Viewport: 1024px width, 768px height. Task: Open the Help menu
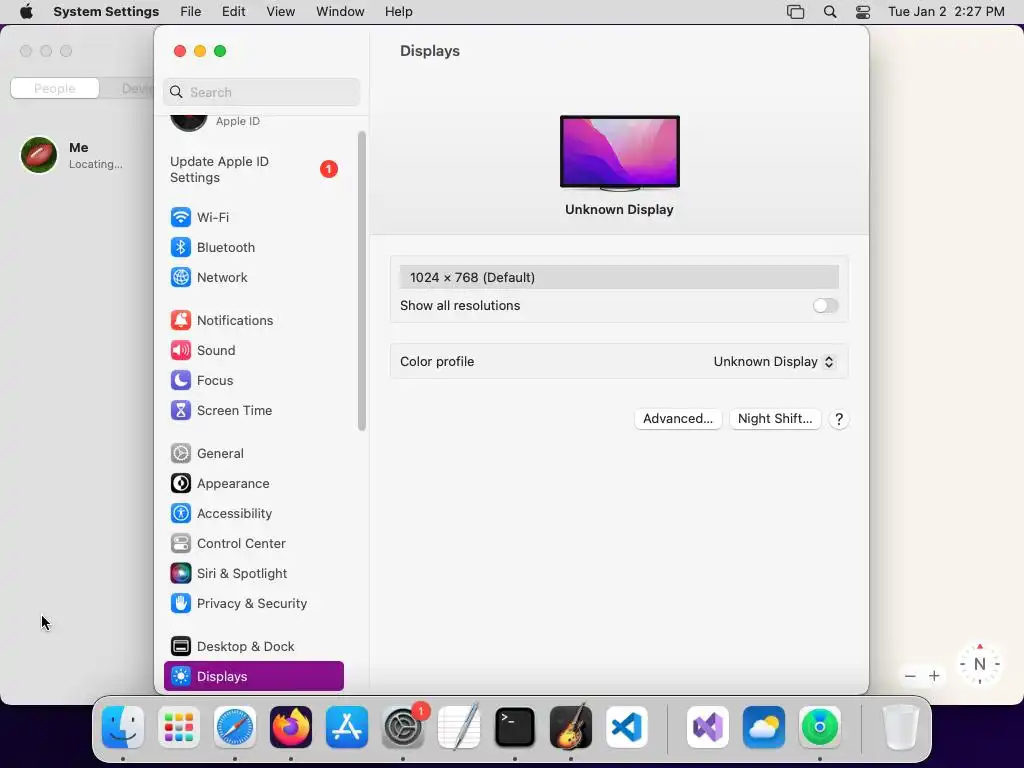point(398,12)
